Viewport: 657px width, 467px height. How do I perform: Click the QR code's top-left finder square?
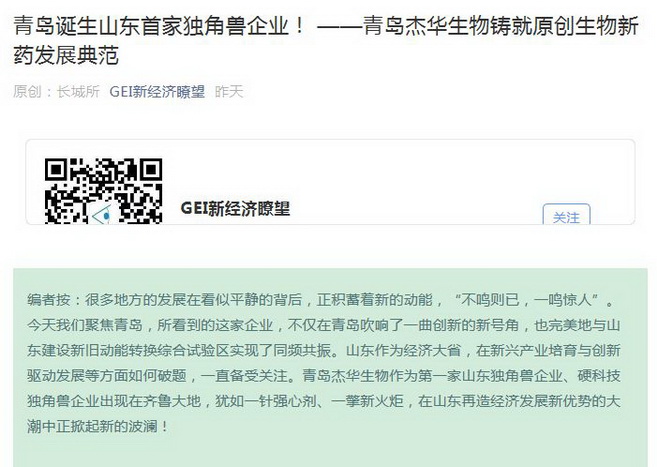(x=56, y=170)
